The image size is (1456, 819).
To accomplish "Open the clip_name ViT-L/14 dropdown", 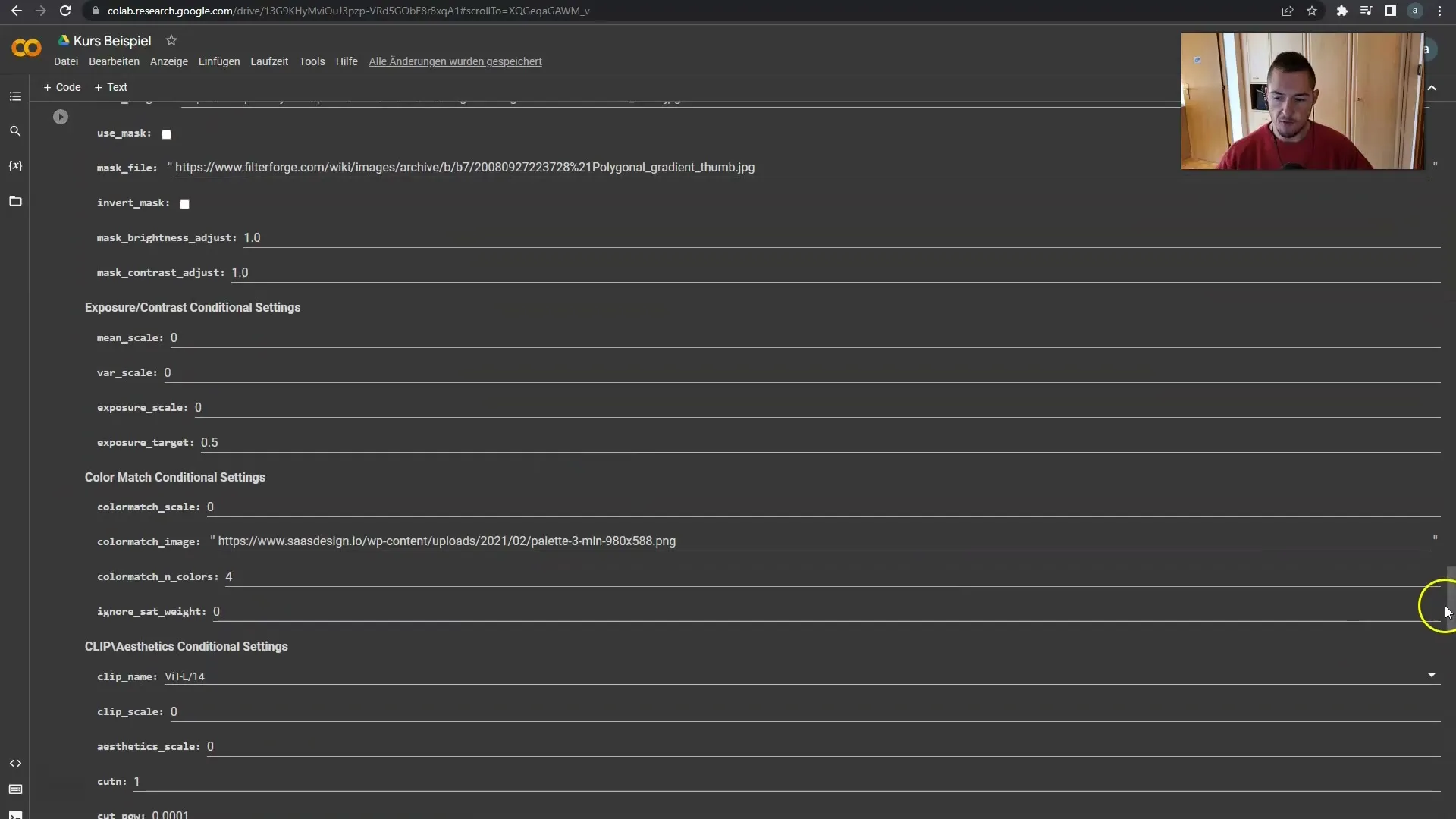I will coord(801,676).
